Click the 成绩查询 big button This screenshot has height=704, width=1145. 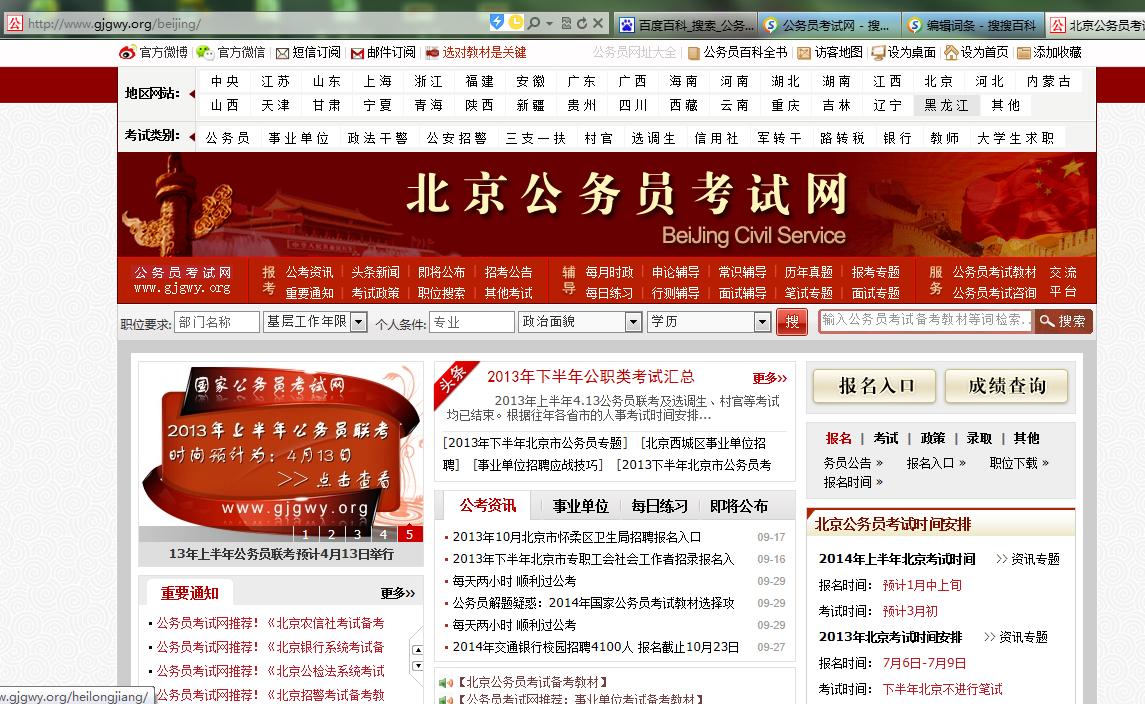(x=1006, y=386)
